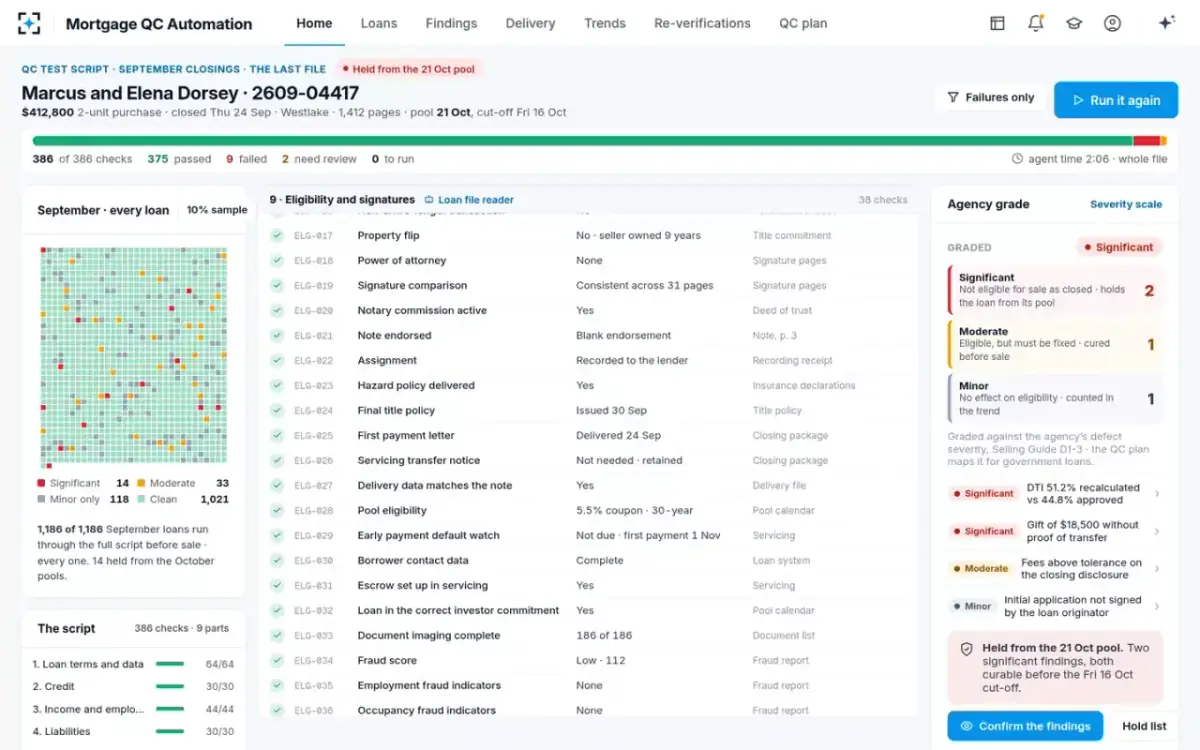Open the Loan file reader link

(x=469, y=200)
